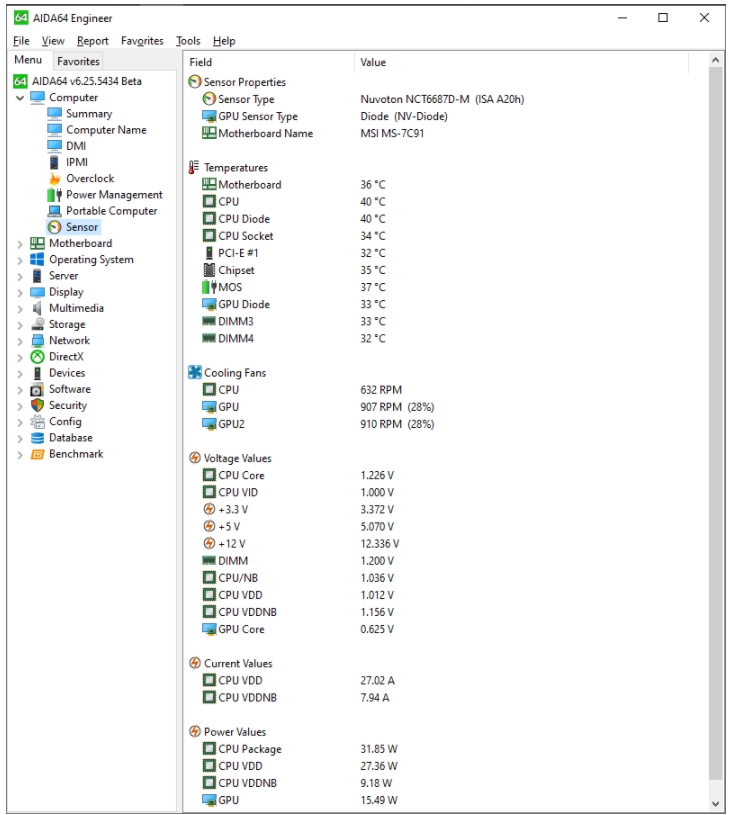Select the DMI tree item
Viewport: 729px width, 815px height.
(x=76, y=146)
